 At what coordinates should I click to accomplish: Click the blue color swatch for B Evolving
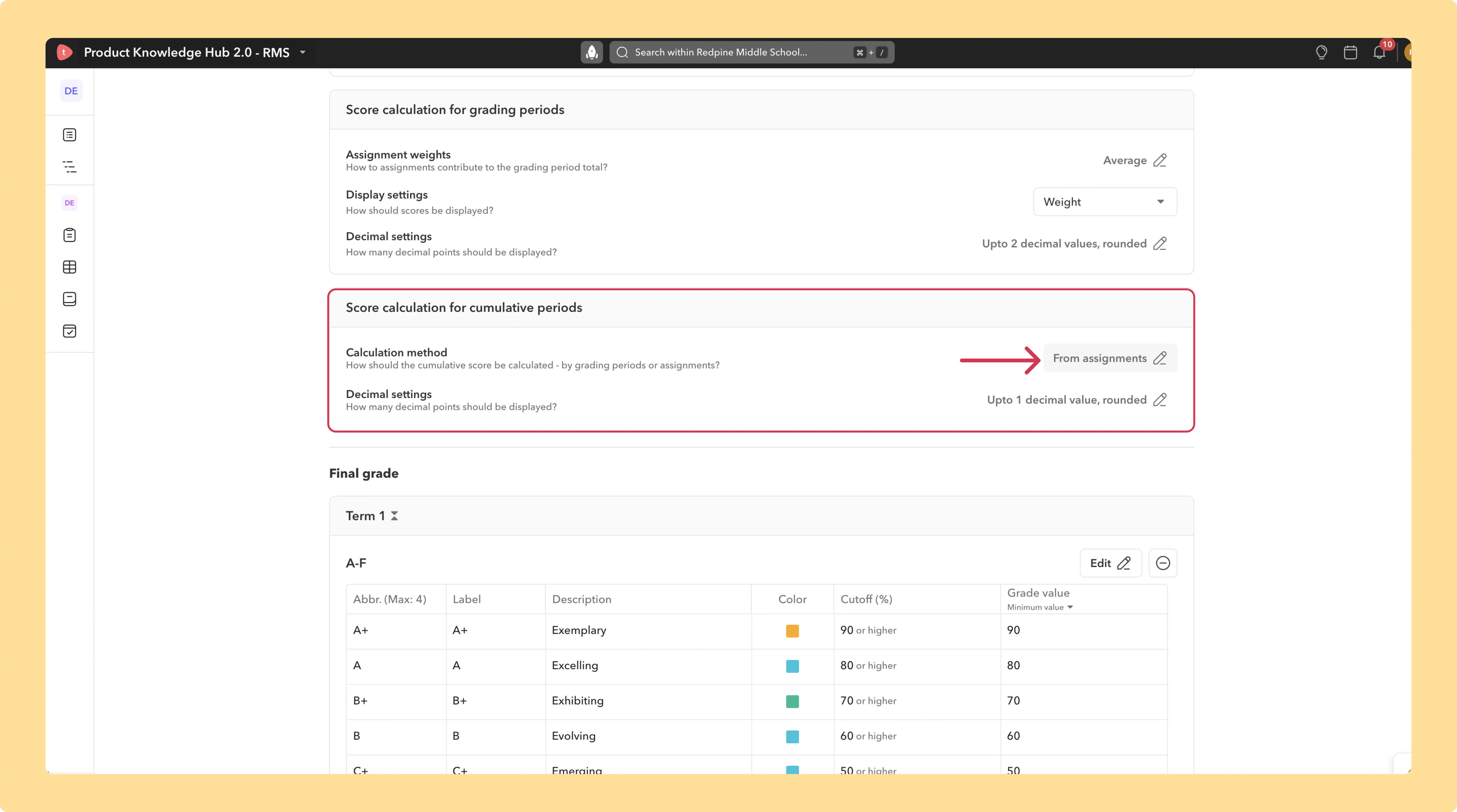click(793, 737)
